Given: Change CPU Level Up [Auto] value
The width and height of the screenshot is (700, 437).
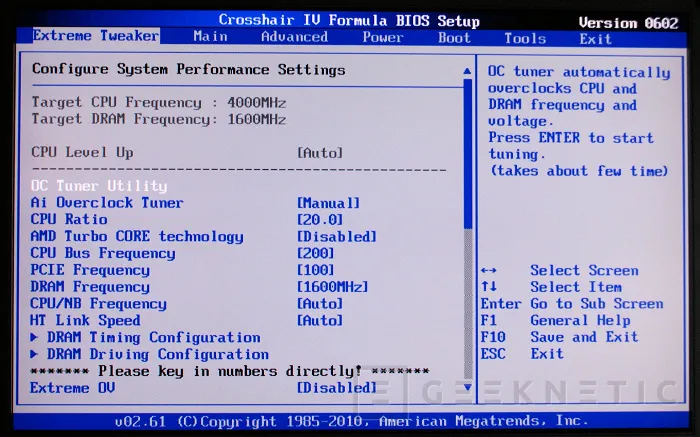Looking at the screenshot, I should [320, 153].
